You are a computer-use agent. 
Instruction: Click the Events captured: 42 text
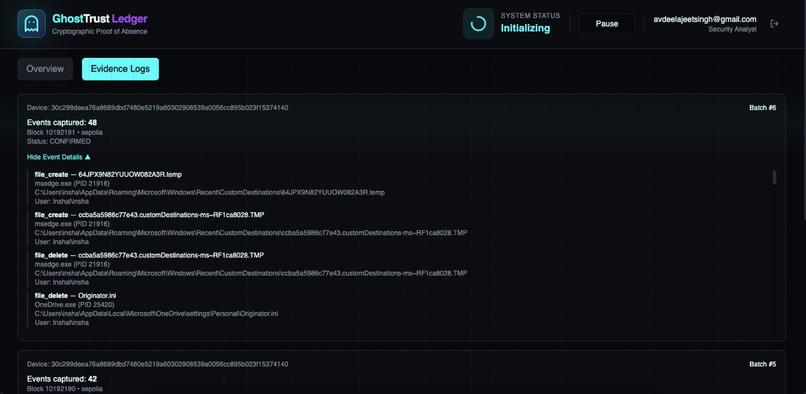click(62, 379)
